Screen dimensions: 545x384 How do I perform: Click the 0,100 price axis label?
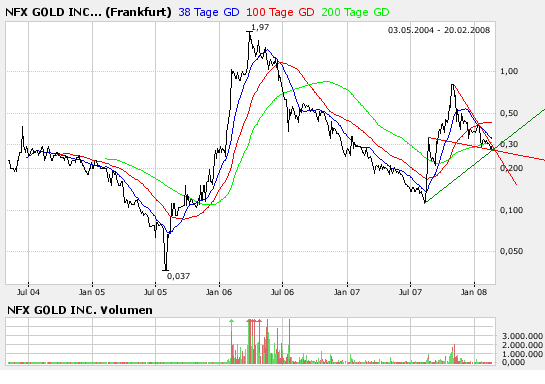coord(511,210)
